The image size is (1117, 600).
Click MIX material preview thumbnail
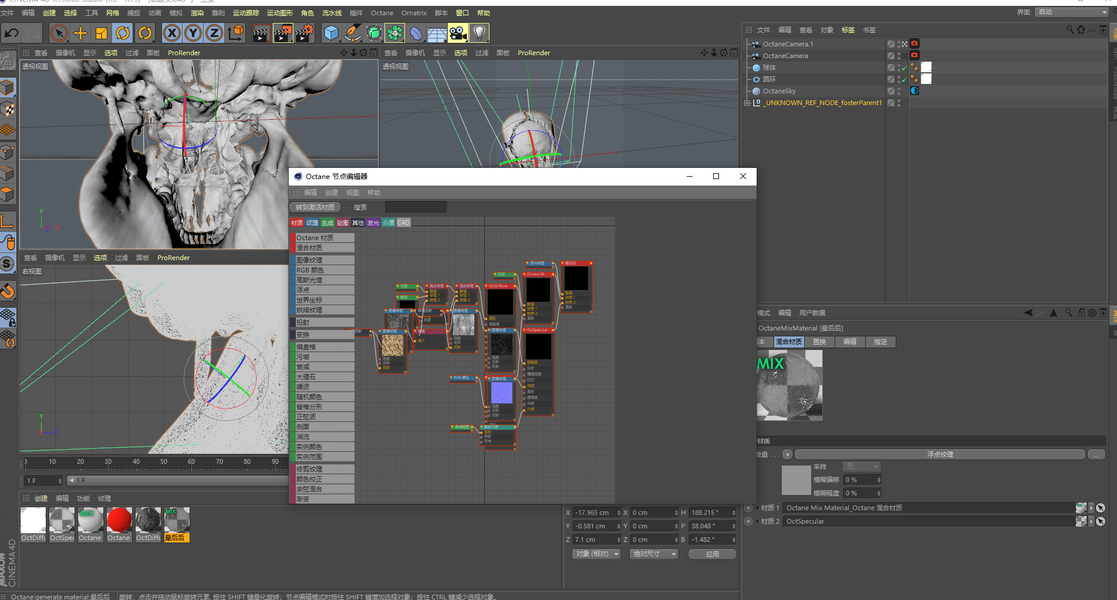click(789, 386)
